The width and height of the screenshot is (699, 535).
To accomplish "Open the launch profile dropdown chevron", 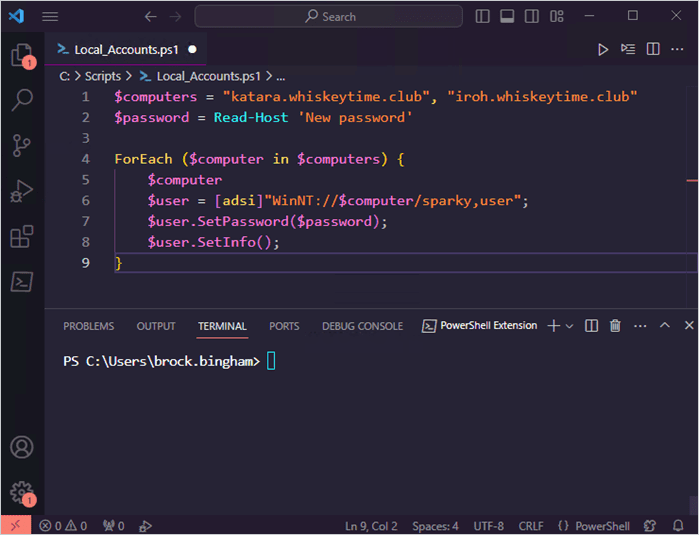I will point(569,326).
